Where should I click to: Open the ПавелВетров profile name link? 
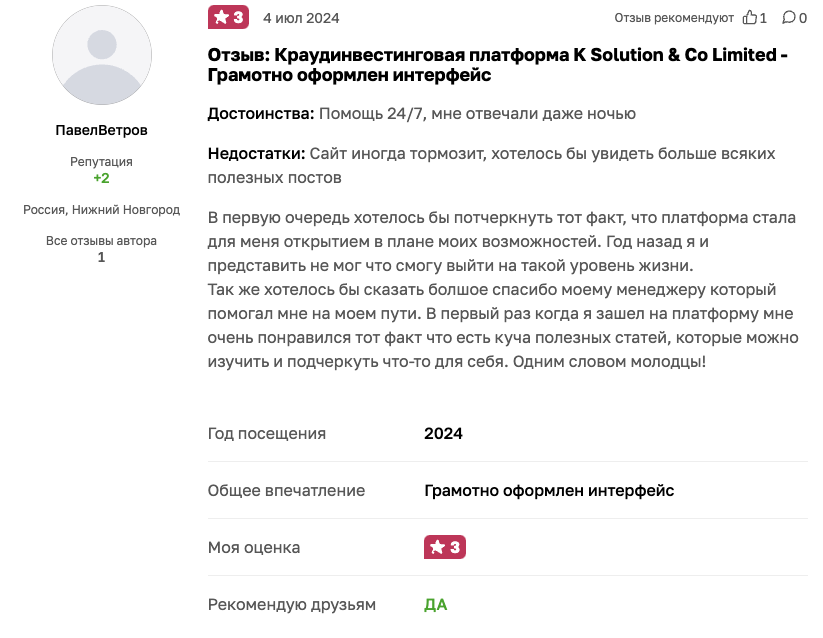[101, 130]
